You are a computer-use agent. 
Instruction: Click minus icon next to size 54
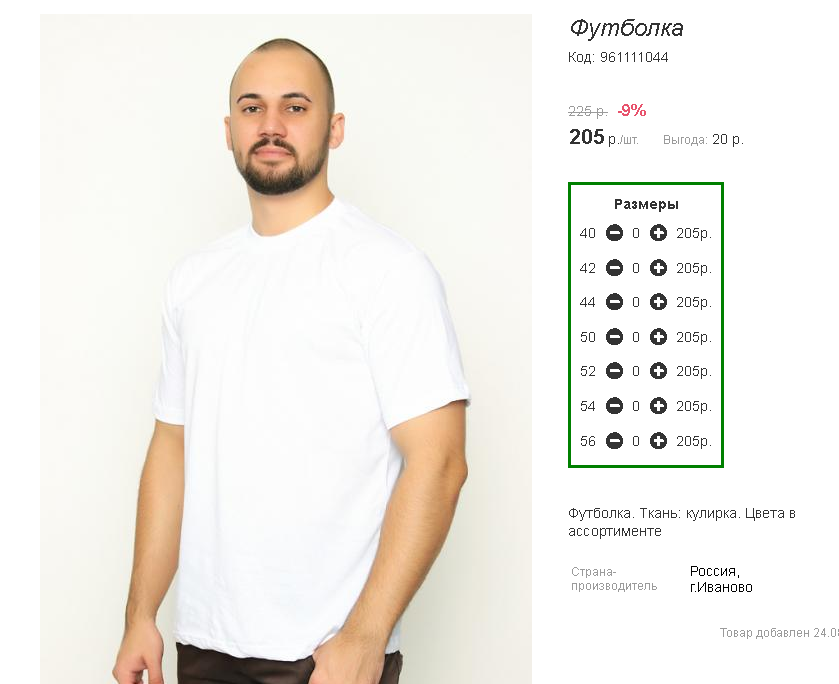(x=614, y=406)
